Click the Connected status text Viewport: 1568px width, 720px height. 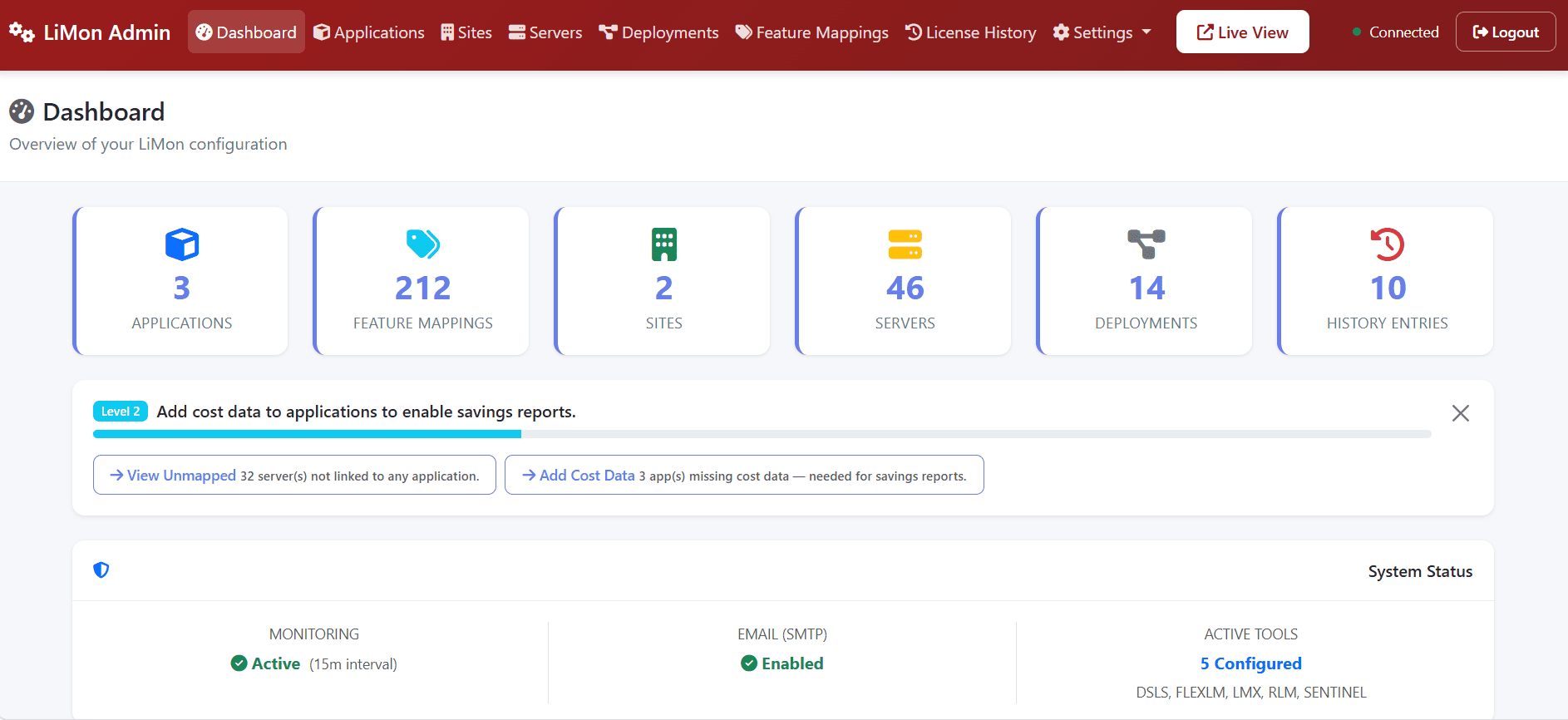pyautogui.click(x=1403, y=32)
